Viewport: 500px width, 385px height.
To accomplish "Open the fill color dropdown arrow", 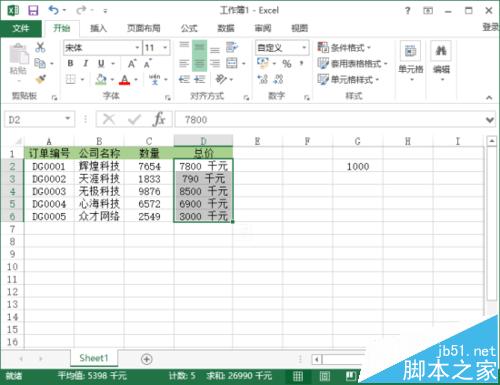I will pos(112,80).
